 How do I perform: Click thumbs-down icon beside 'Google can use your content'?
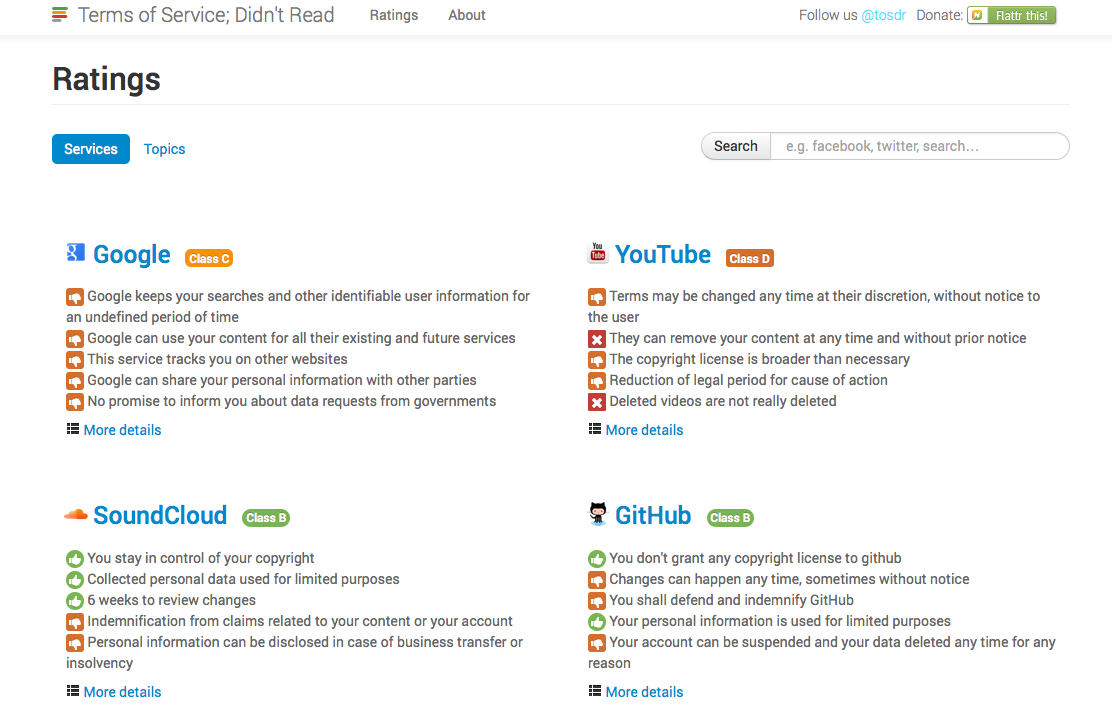74,339
